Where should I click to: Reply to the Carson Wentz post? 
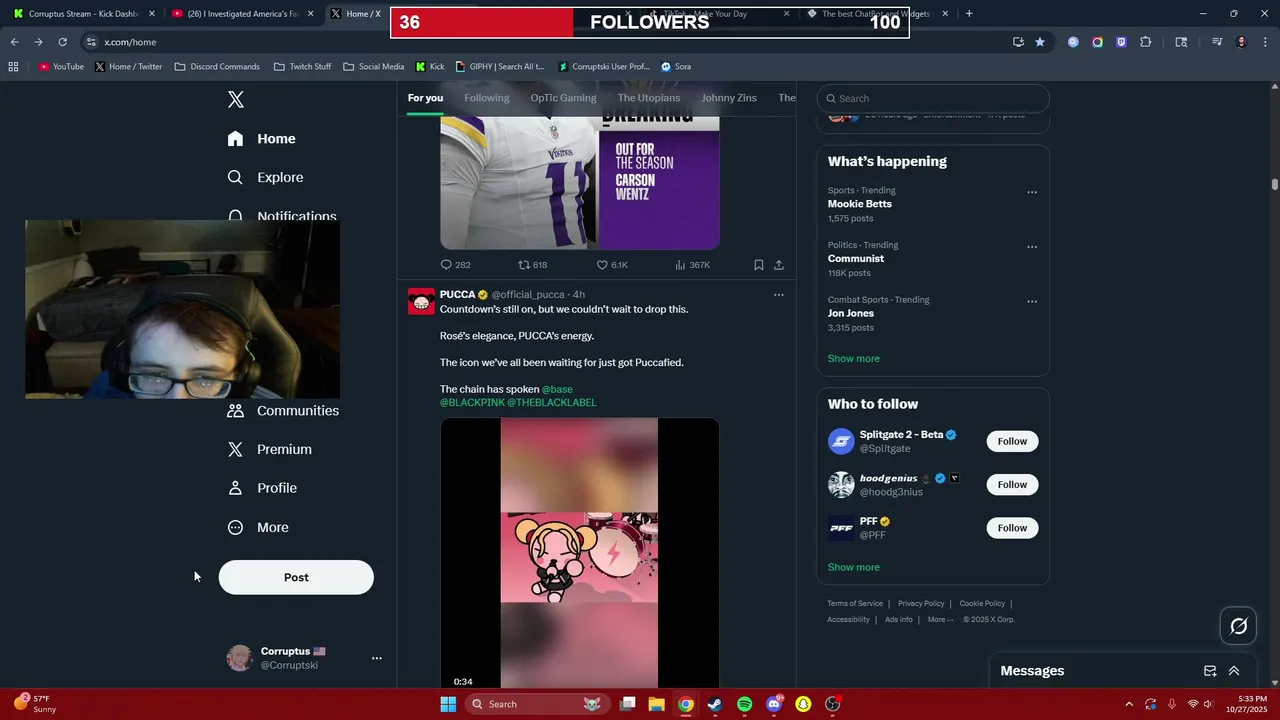455,265
